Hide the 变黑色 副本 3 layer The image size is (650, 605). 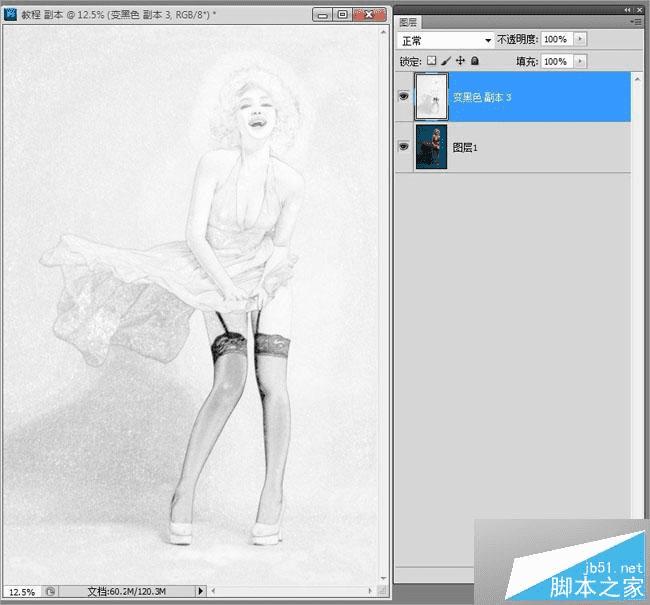(404, 97)
